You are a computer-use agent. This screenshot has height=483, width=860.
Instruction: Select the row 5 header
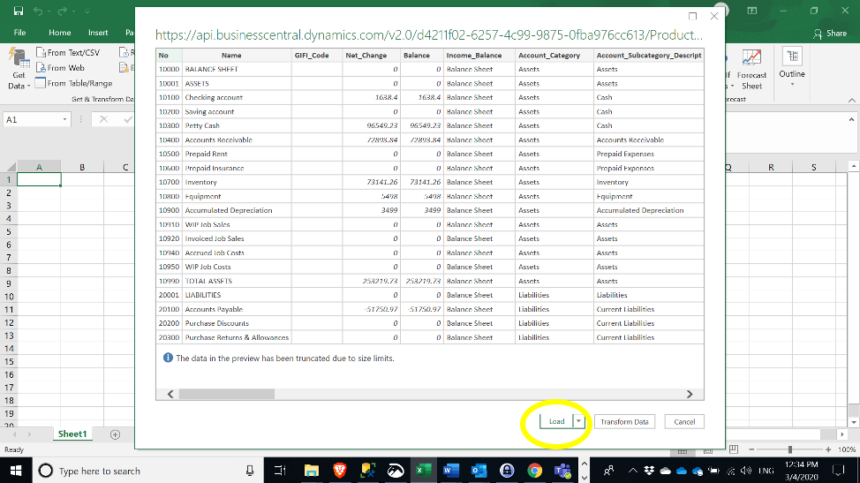coord(8,231)
